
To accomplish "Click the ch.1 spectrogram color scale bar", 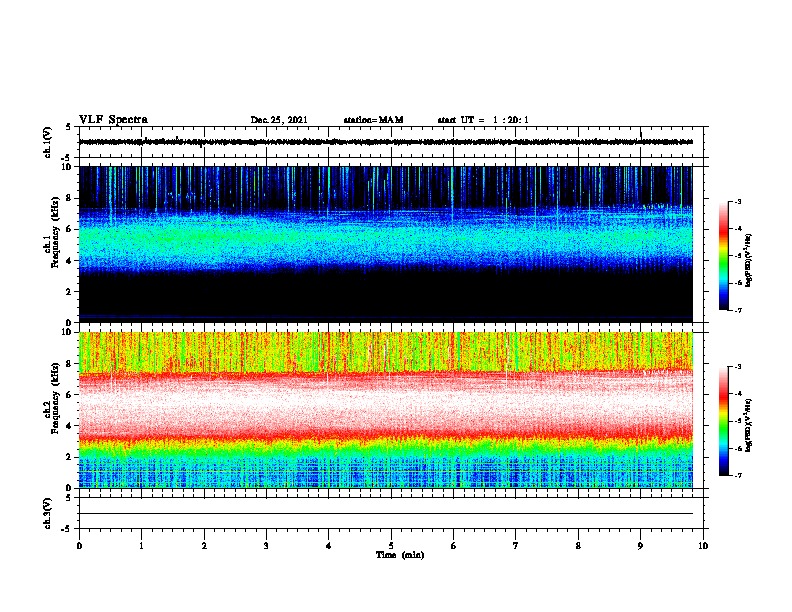I will [x=724, y=256].
